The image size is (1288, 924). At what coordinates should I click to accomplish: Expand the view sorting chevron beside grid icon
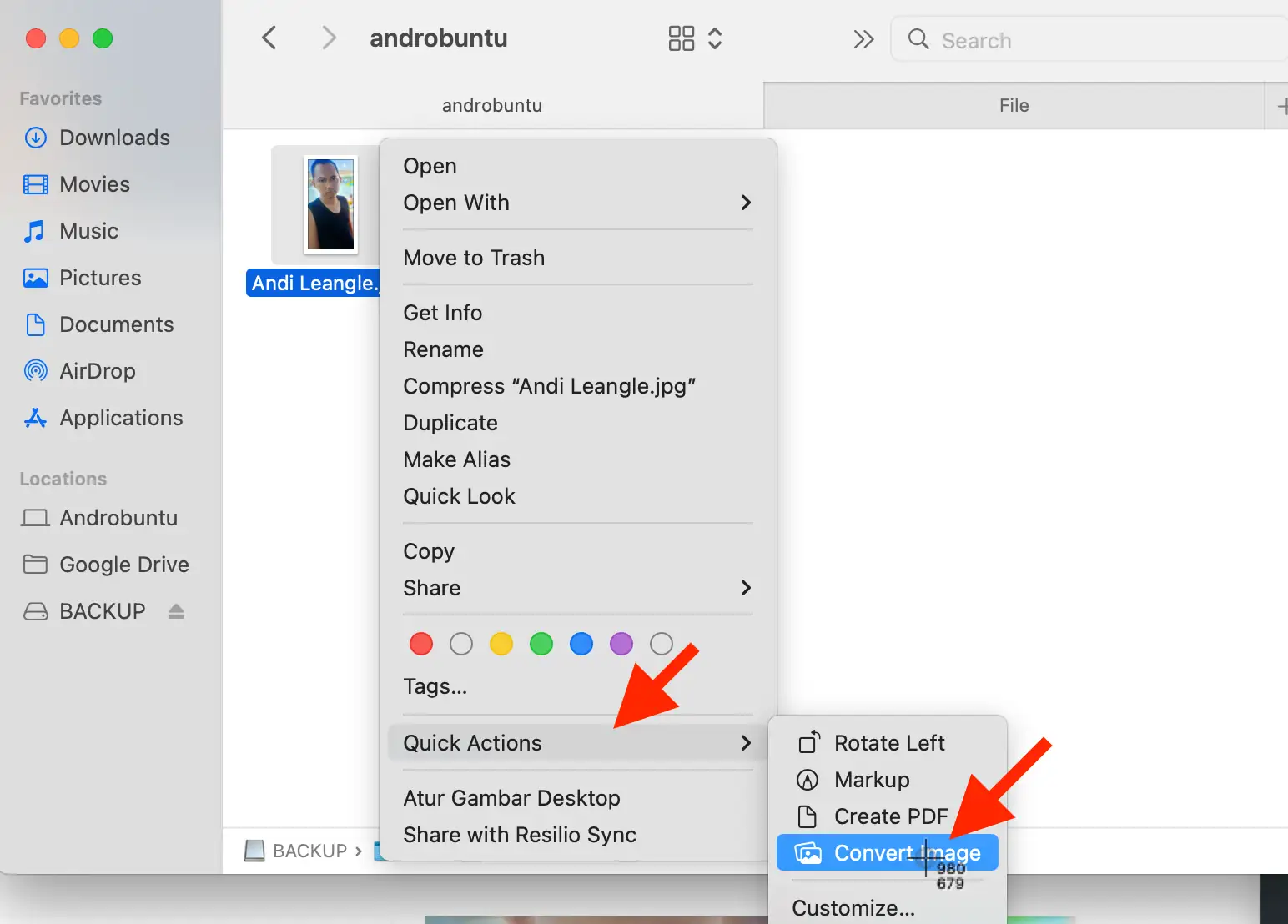[x=716, y=38]
